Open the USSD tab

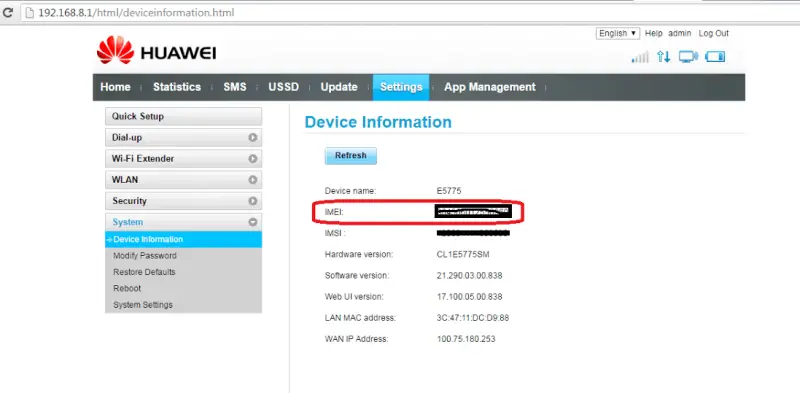pyautogui.click(x=284, y=87)
